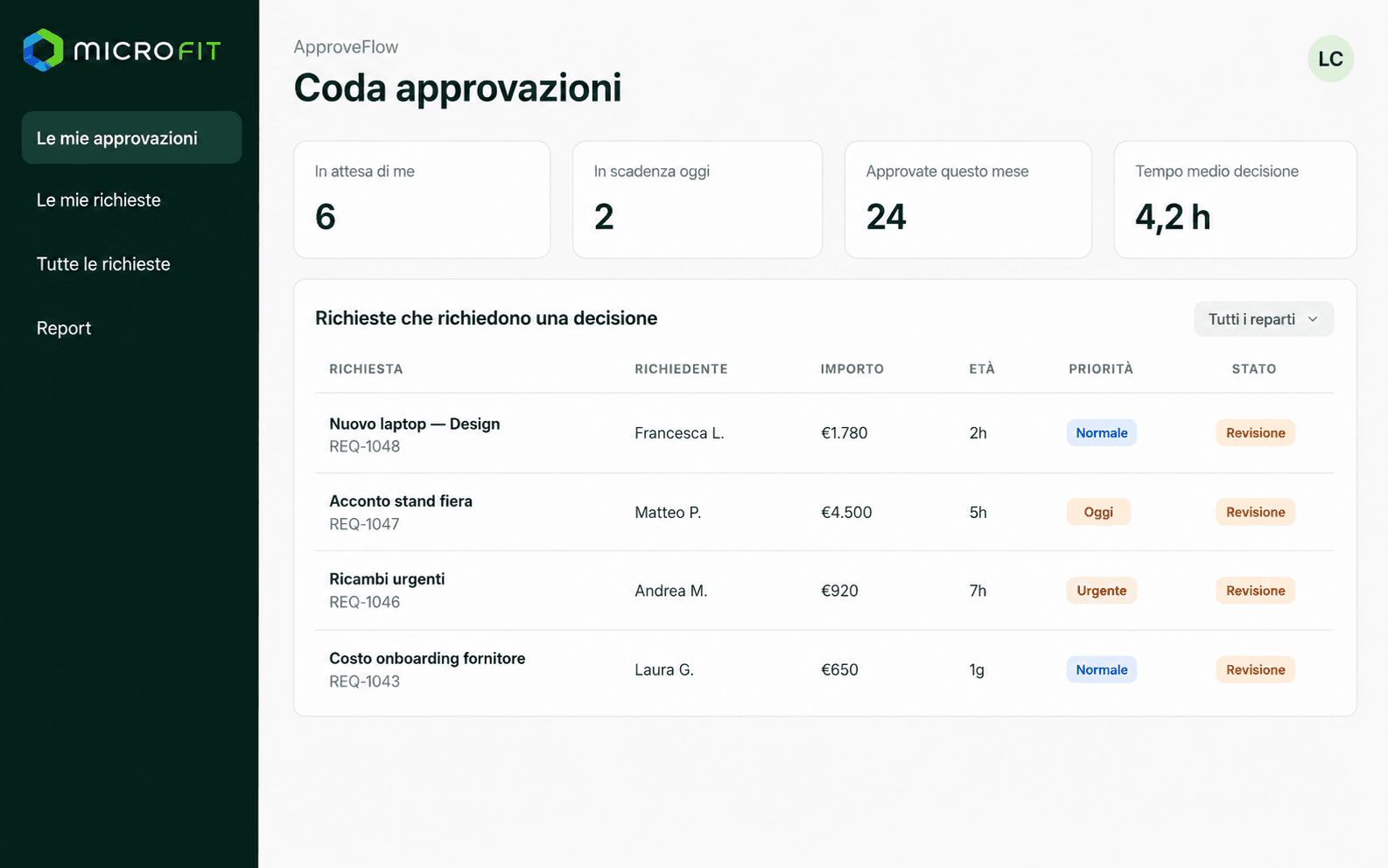This screenshot has width=1388, height=868.
Task: Open the LC user avatar
Action: click(x=1330, y=59)
